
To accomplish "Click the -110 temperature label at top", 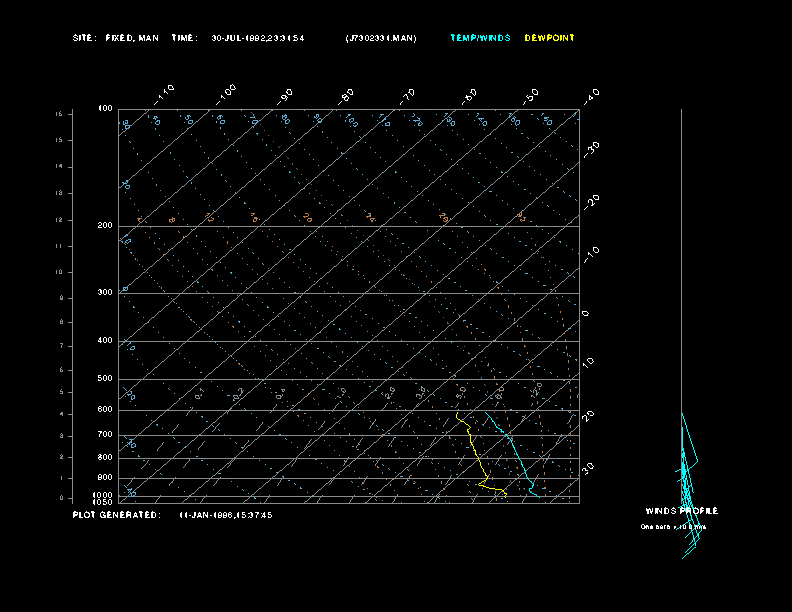I will click(x=166, y=93).
